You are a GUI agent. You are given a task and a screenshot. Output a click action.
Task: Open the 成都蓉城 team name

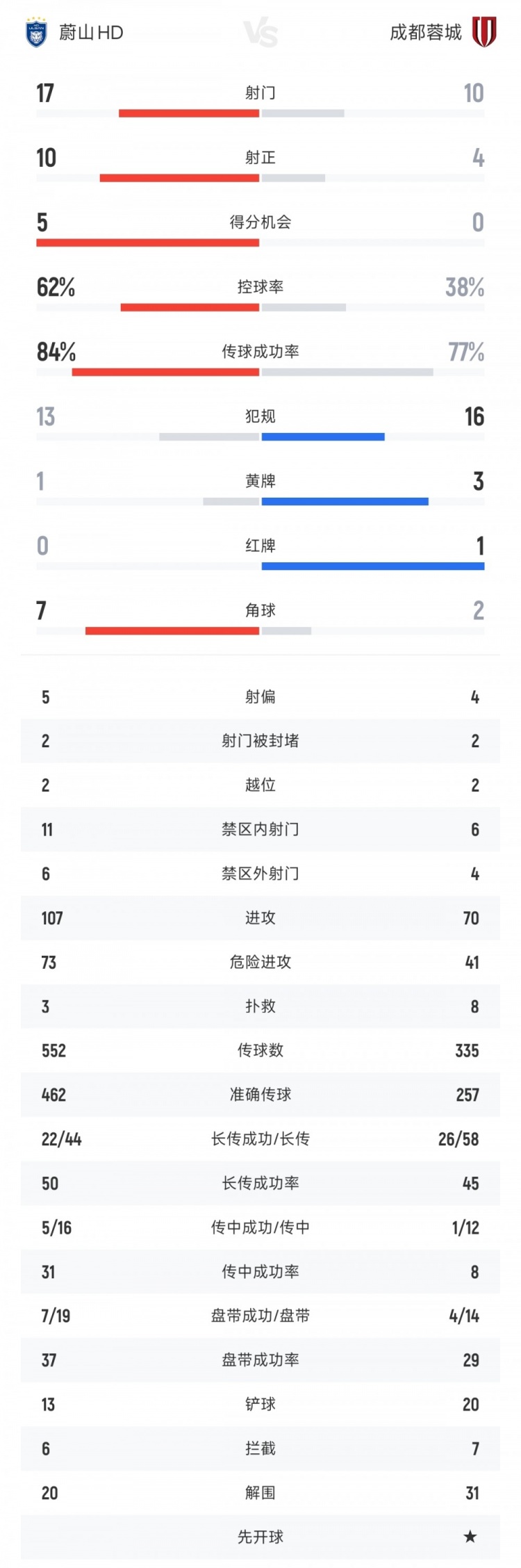(425, 33)
